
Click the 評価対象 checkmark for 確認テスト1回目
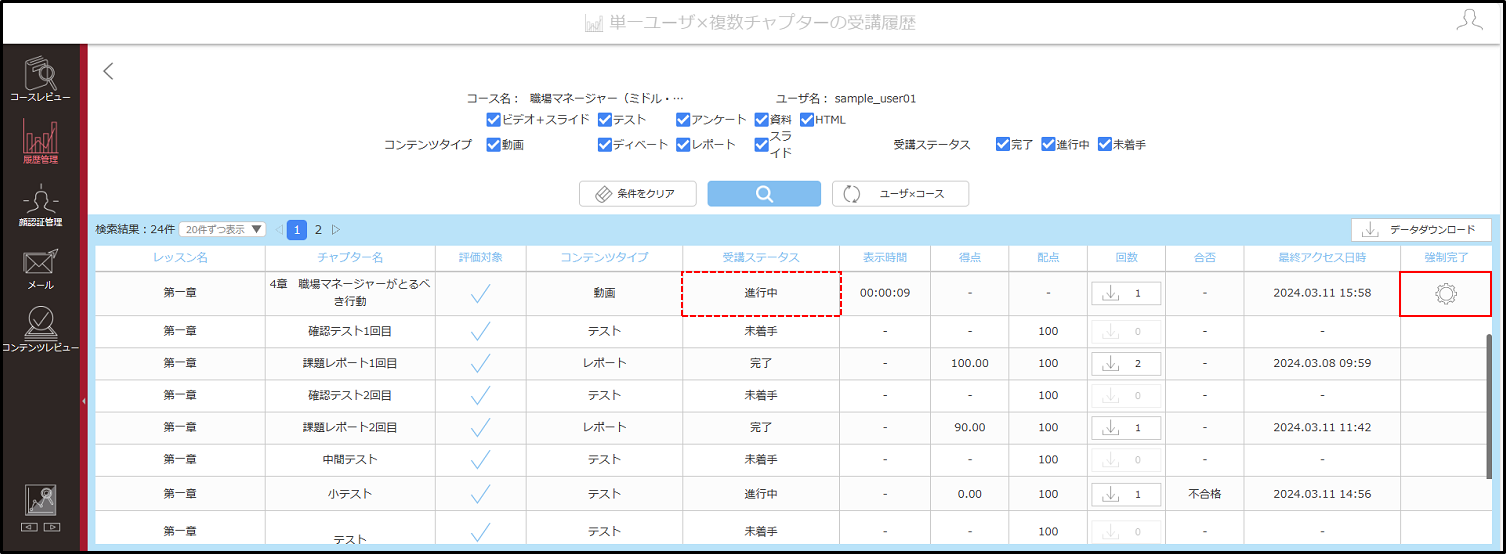pyautogui.click(x=480, y=331)
